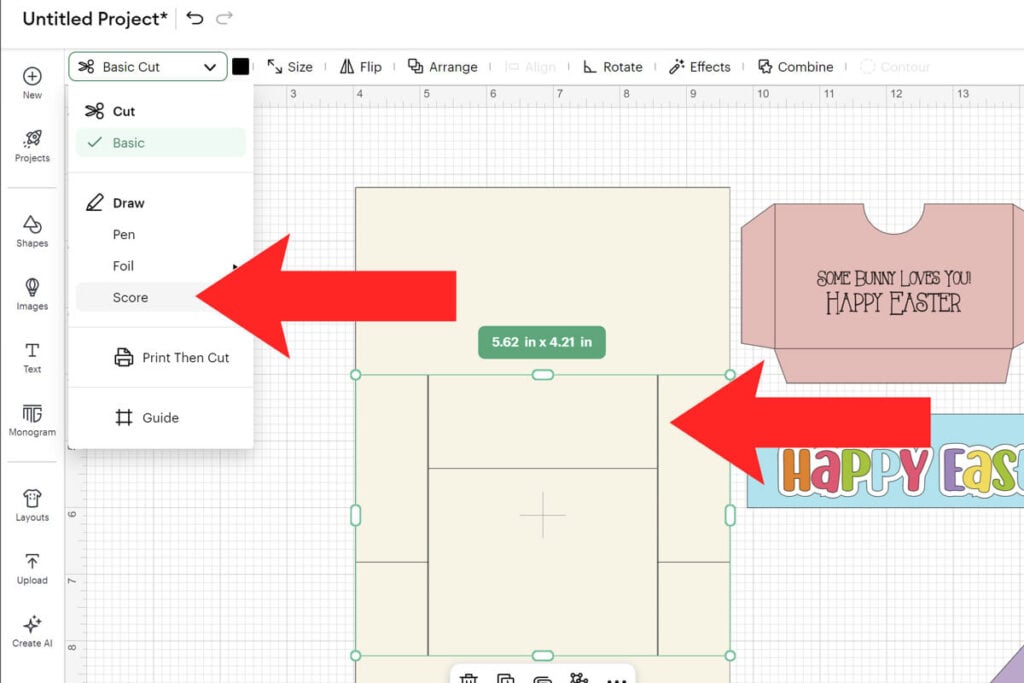Expand the Basic Cut operation dropdown
Image resolution: width=1024 pixels, height=683 pixels.
tap(148, 67)
